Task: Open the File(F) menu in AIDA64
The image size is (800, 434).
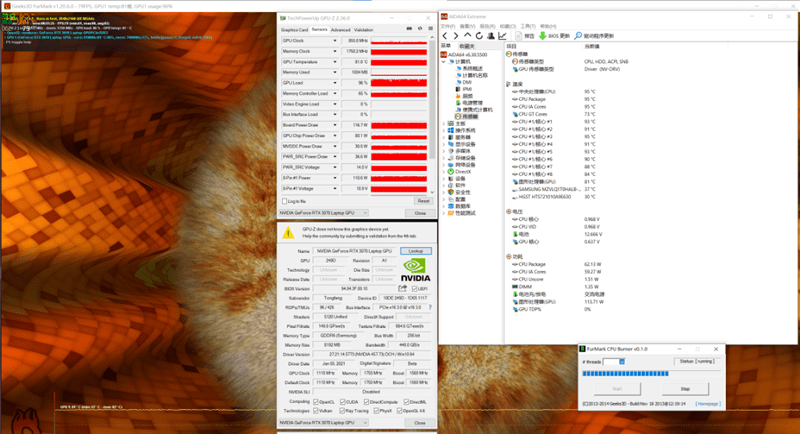Action: 447,26
